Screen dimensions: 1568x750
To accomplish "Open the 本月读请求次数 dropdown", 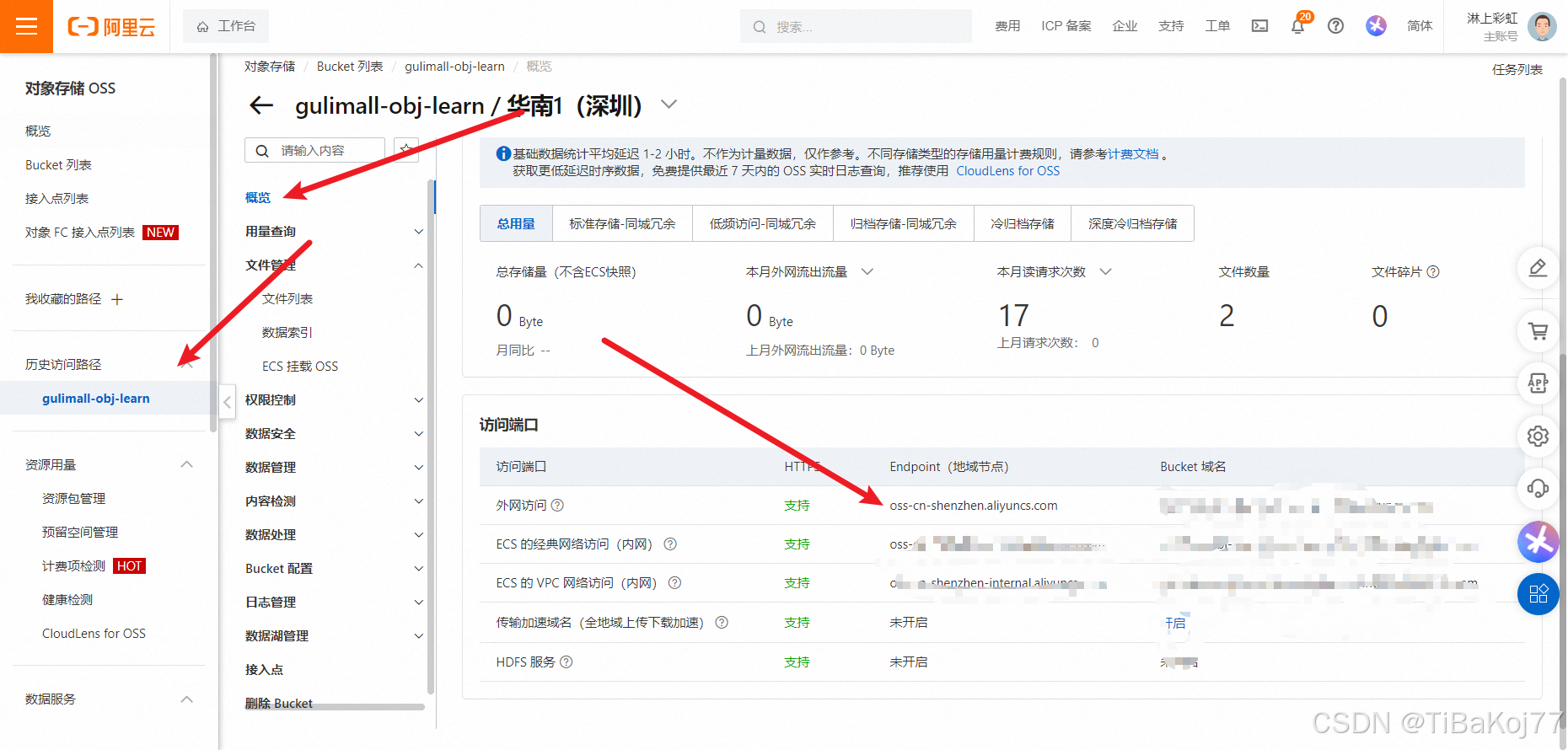I will [x=1106, y=271].
